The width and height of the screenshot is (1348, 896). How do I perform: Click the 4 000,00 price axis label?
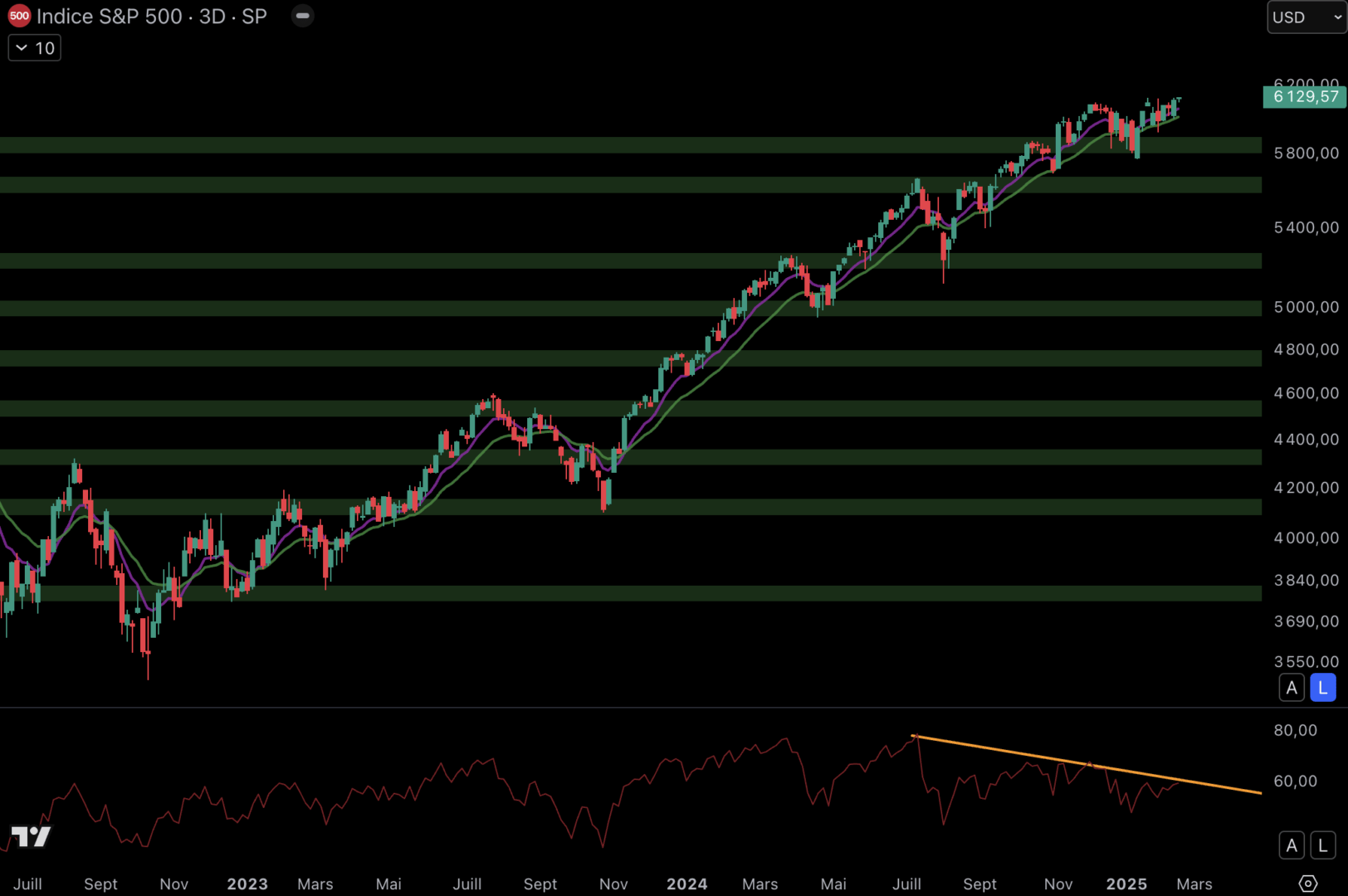tap(1306, 538)
